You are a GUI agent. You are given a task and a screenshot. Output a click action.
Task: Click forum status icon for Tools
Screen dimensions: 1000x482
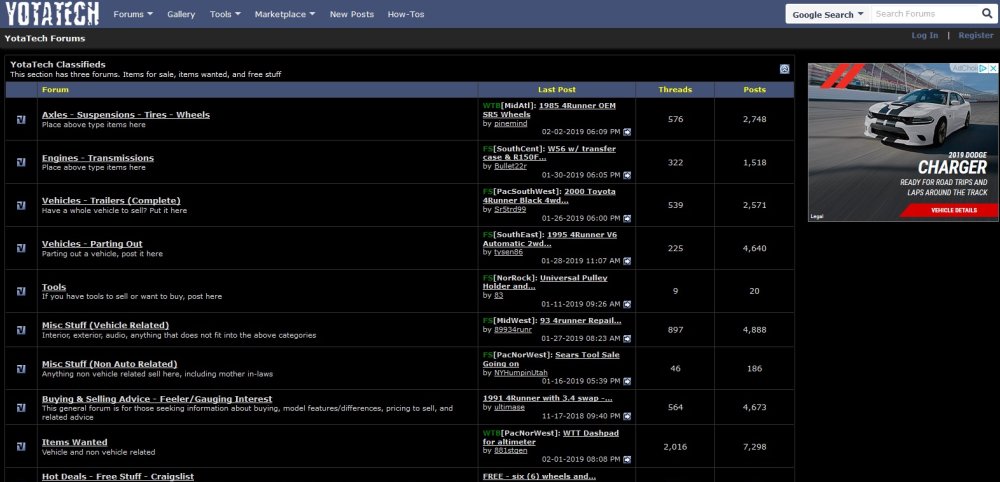pyautogui.click(x=21, y=291)
